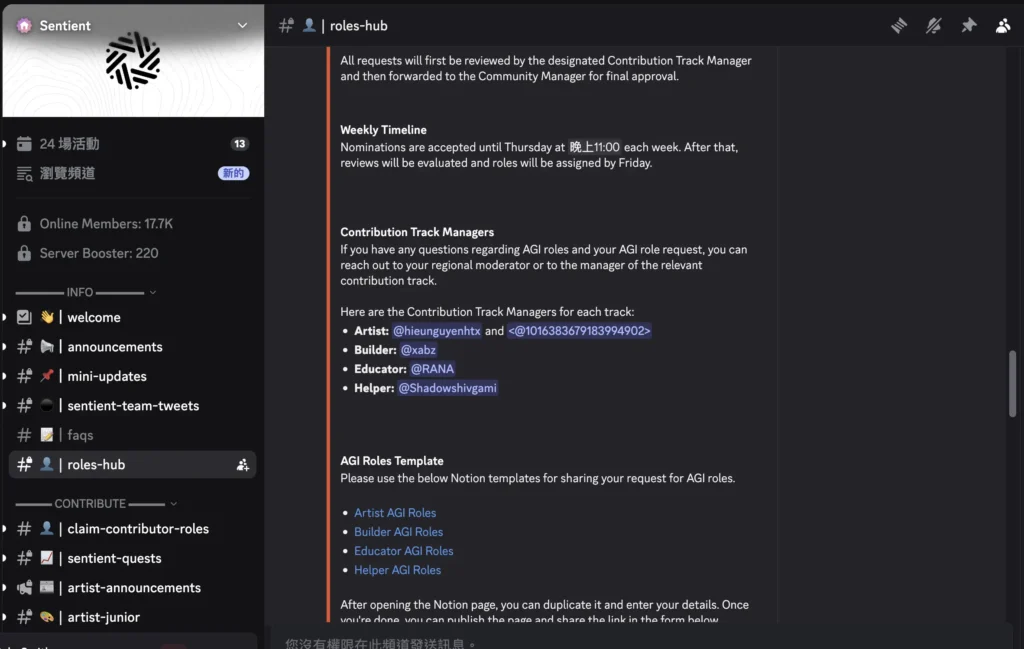1024x649 pixels.
Task: Click the AGI Roles Template heading
Action: click(x=392, y=461)
